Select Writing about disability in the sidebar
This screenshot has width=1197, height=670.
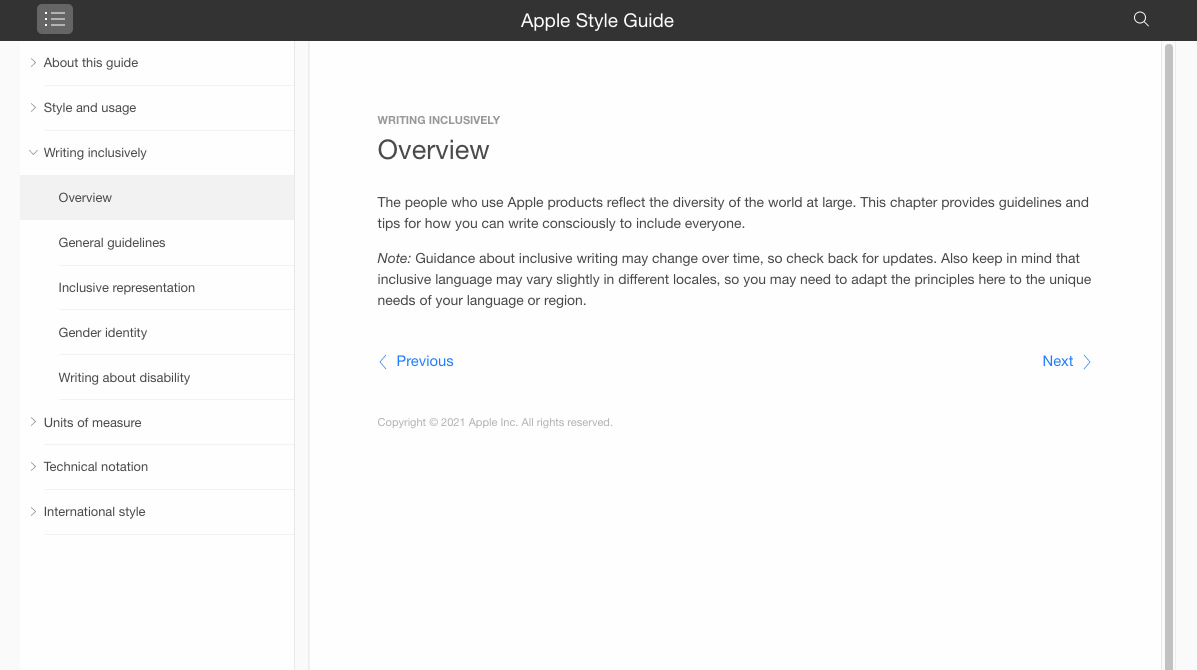[124, 377]
